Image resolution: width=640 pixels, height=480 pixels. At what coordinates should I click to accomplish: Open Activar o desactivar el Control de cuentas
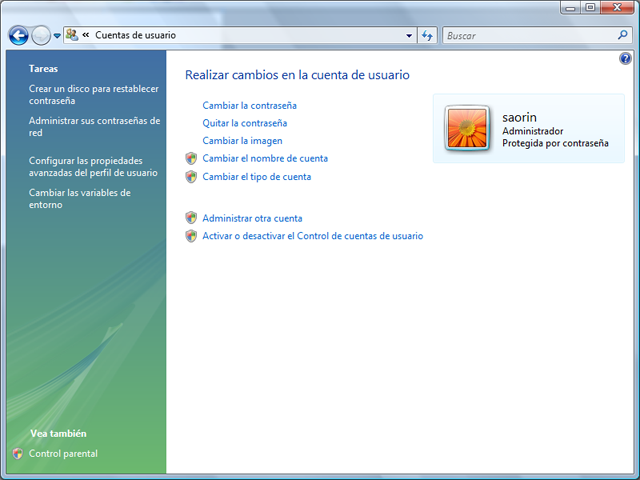click(x=312, y=236)
